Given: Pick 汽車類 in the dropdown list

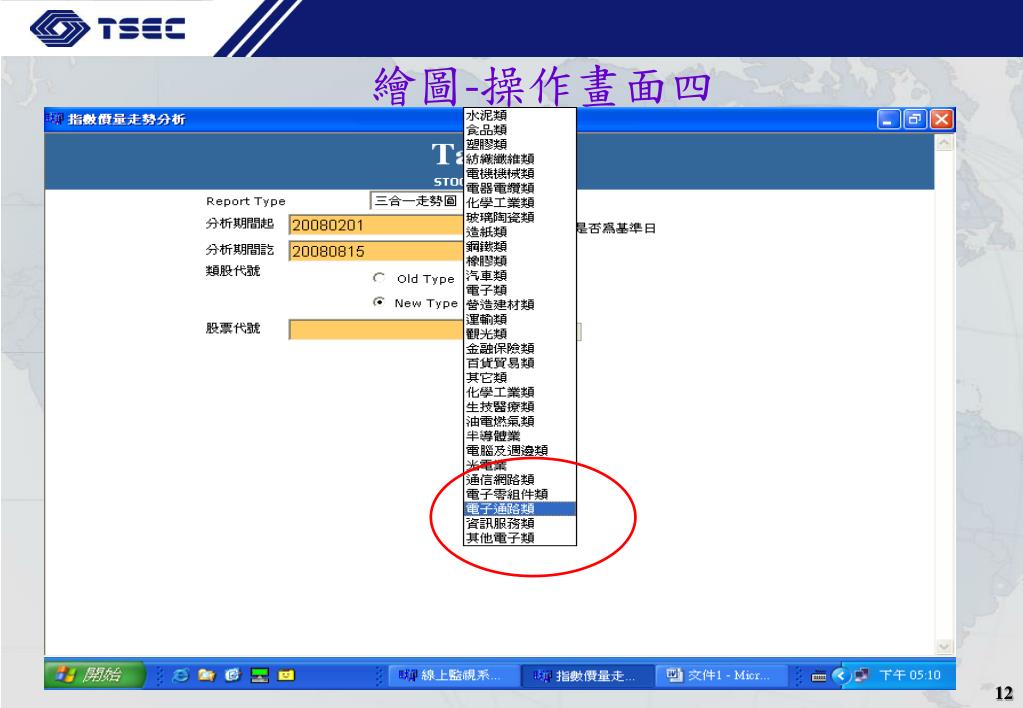Looking at the screenshot, I should pyautogui.click(x=519, y=275).
